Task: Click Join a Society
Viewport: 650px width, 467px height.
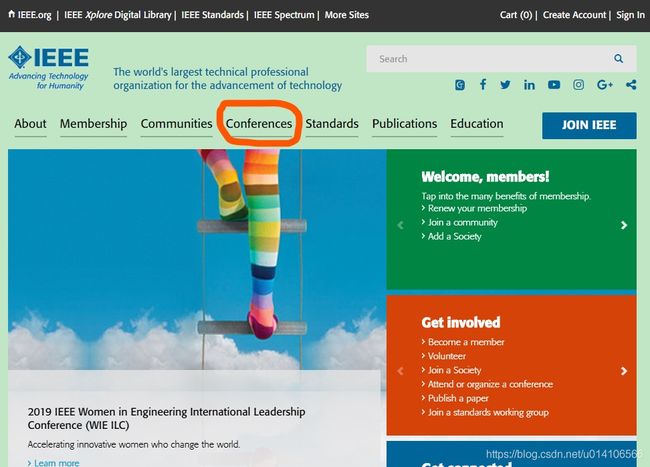Action: [454, 370]
